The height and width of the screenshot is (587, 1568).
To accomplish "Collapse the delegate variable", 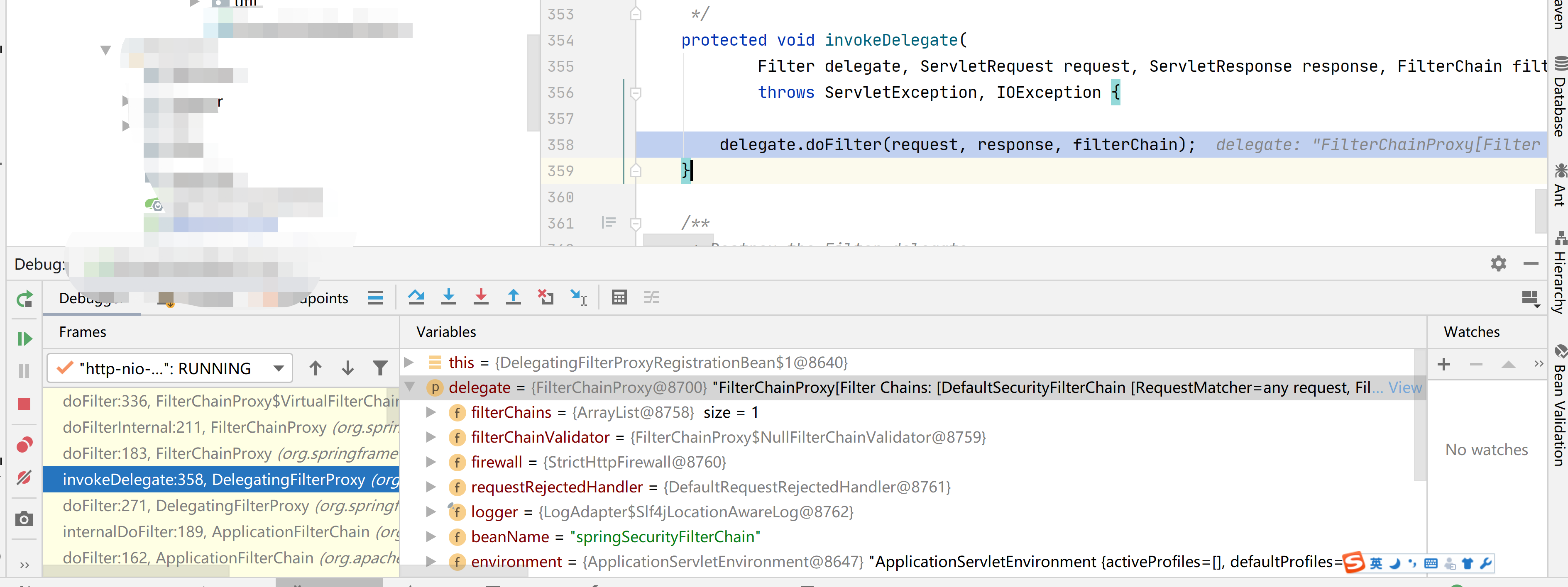I will click(413, 387).
